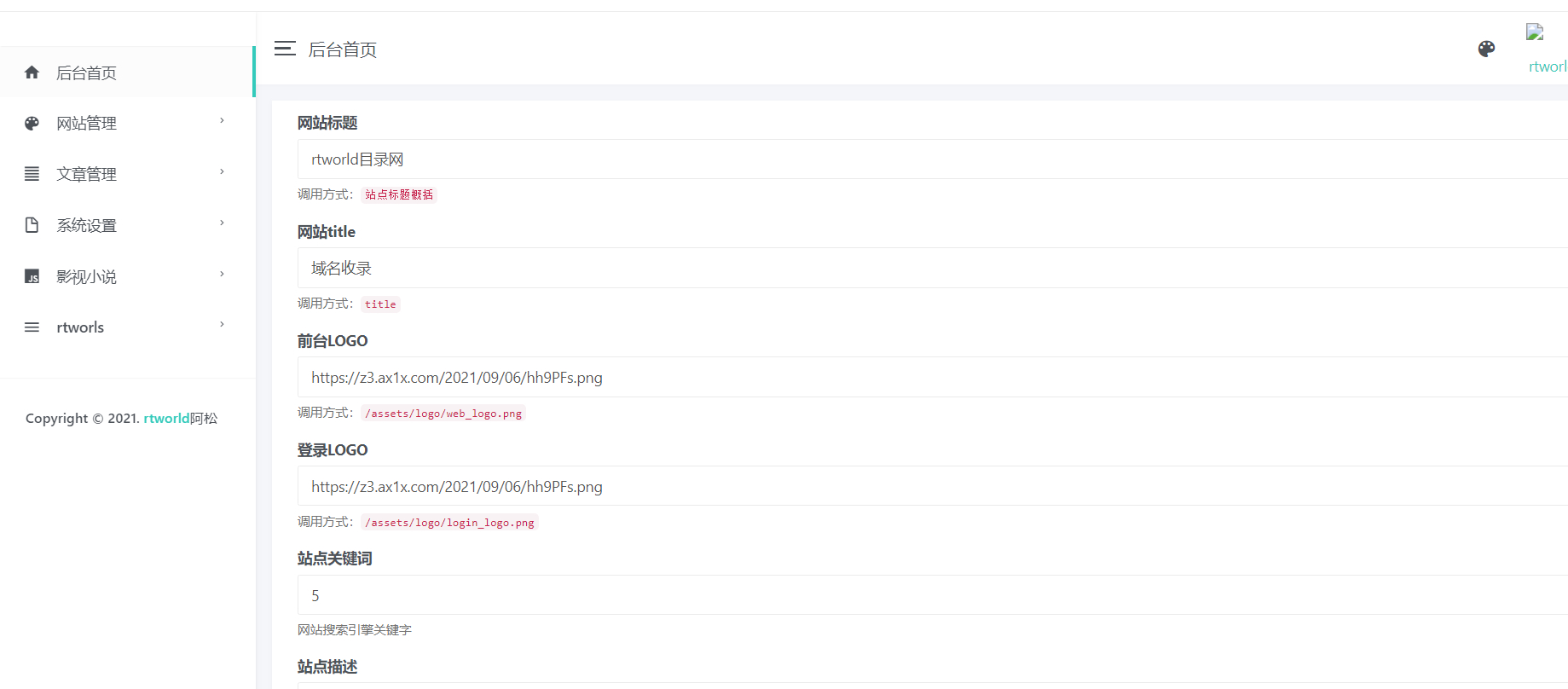Click the JS icon beside 影视小说
Image resolution: width=1568 pixels, height=689 pixels.
32,276
